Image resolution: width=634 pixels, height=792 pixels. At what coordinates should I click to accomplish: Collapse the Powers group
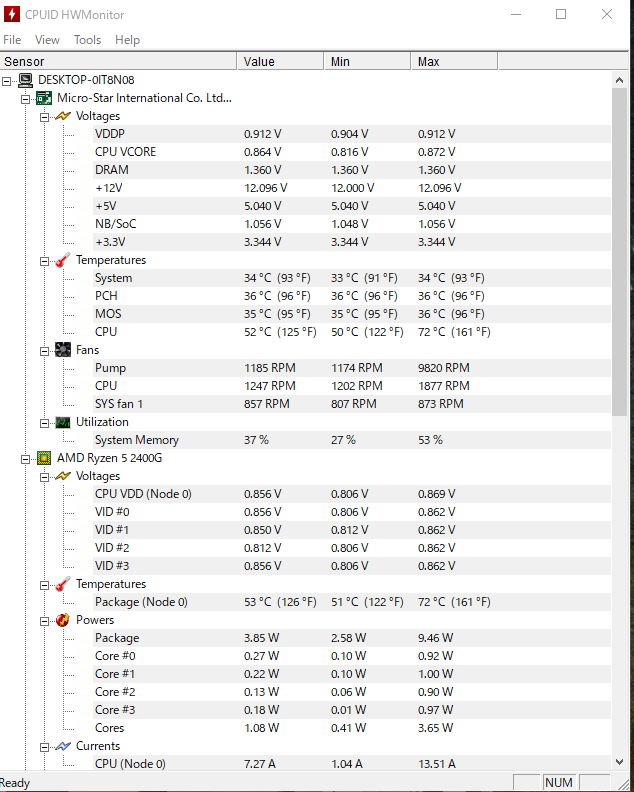tap(44, 621)
